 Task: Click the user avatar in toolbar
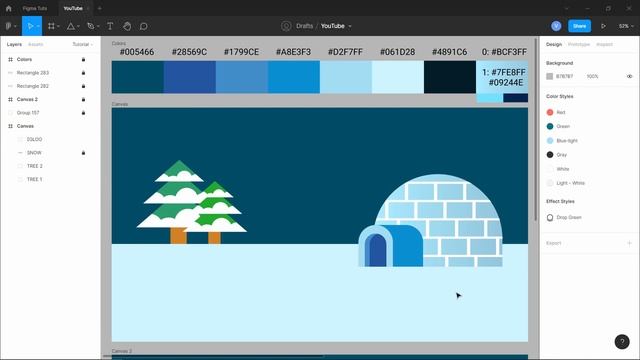point(556,26)
